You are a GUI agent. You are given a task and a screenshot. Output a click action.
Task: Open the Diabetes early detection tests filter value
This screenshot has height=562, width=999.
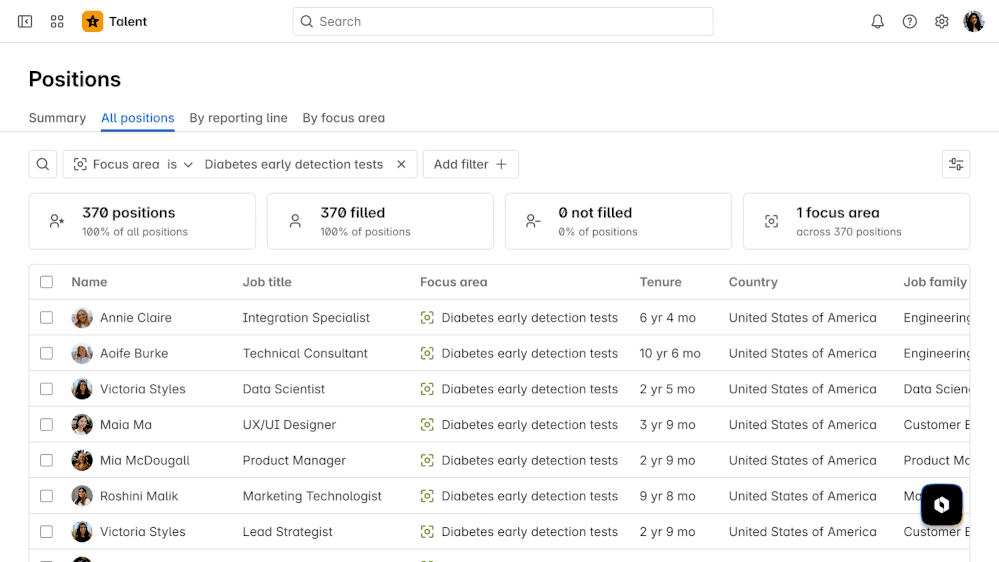[x=294, y=164]
